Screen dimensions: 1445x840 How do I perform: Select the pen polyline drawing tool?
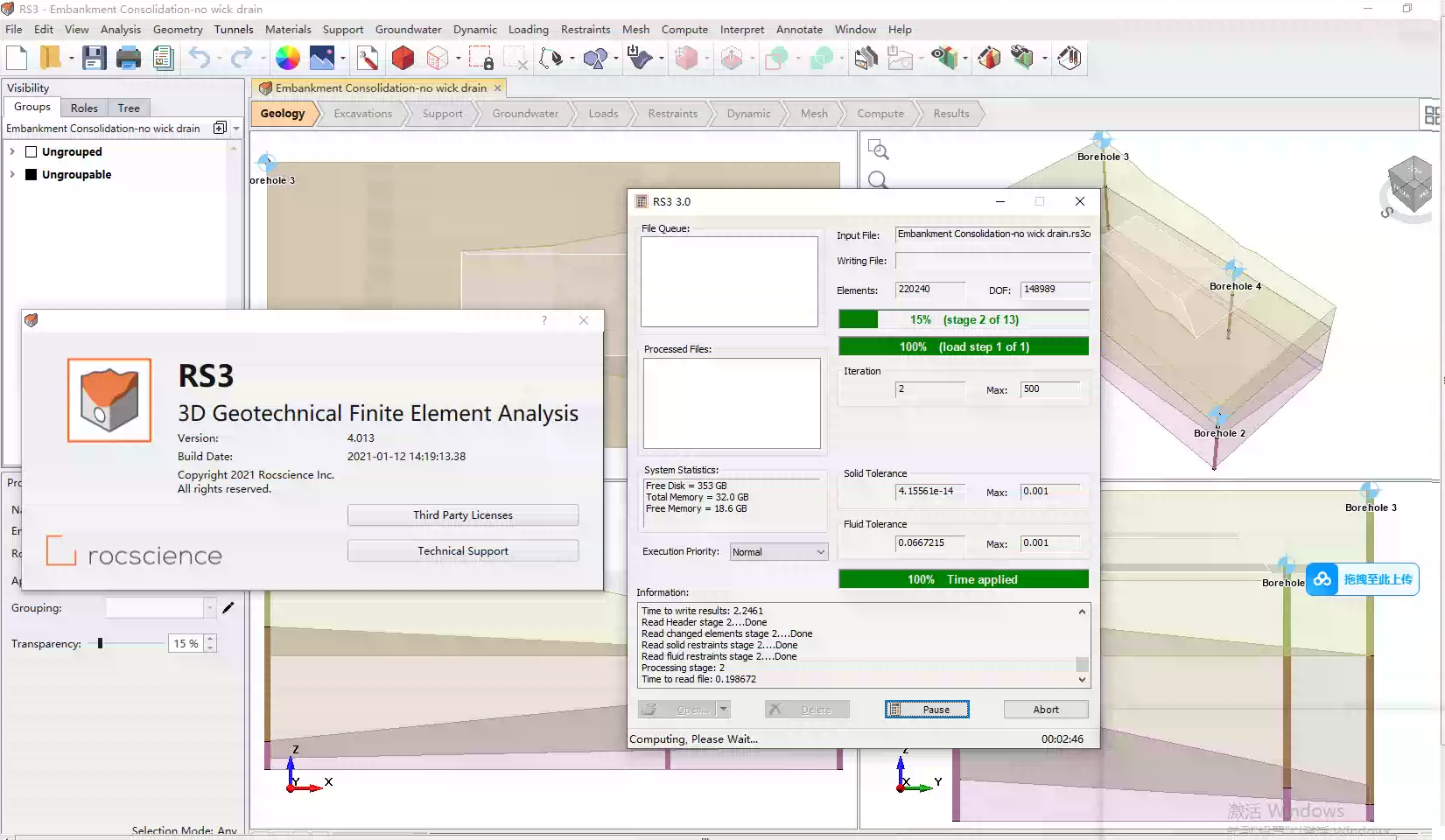click(x=551, y=59)
